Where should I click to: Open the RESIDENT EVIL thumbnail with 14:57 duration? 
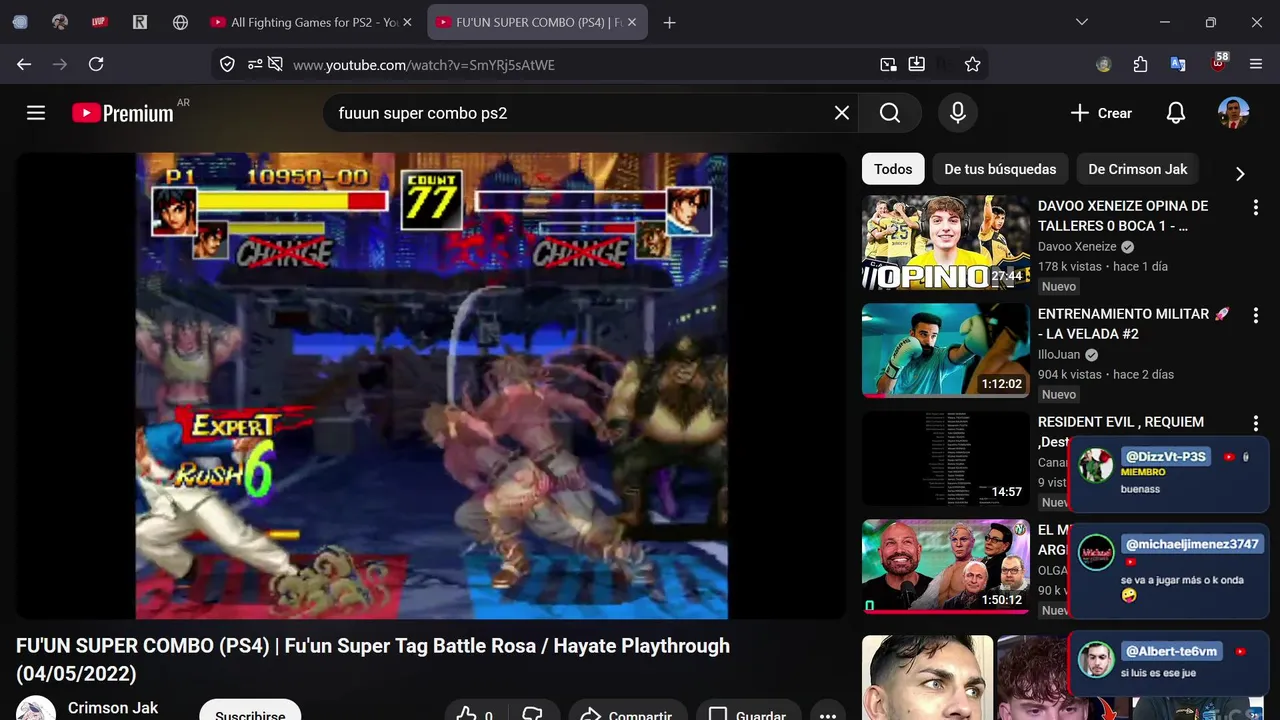tap(946, 459)
